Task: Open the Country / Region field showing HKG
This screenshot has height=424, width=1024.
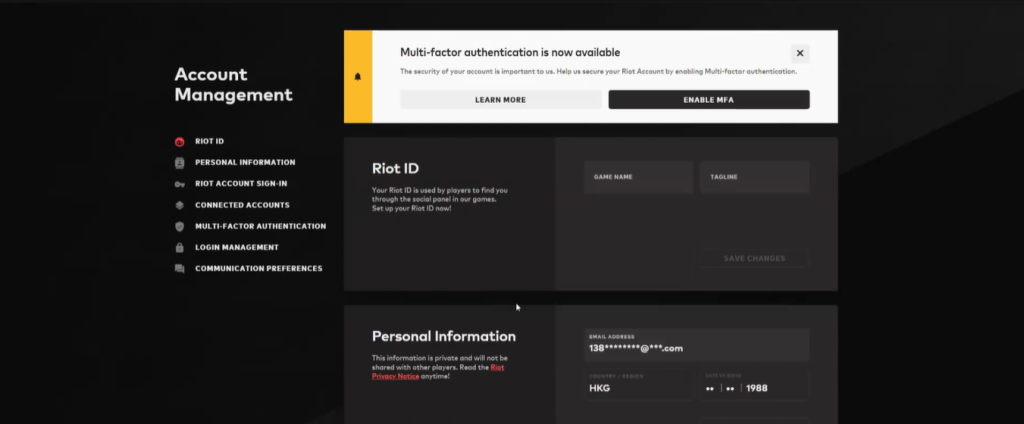Action: (638, 385)
